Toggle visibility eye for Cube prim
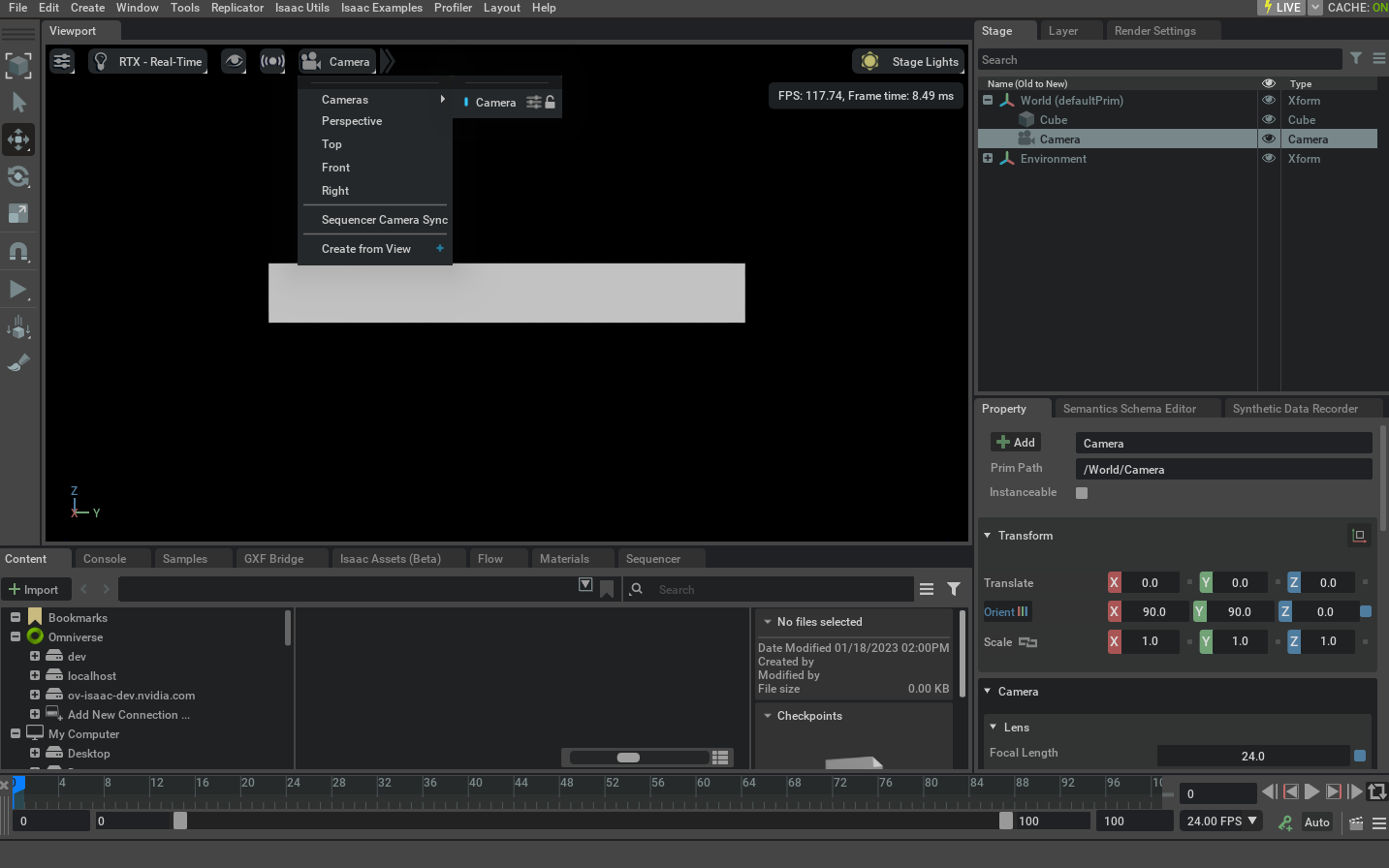Image resolution: width=1389 pixels, height=868 pixels. [x=1268, y=119]
